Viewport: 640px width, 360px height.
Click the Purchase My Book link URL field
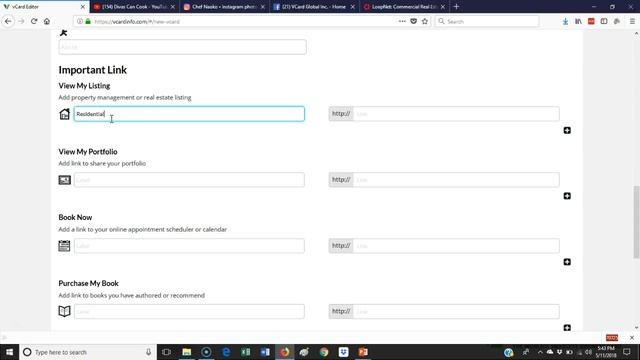click(456, 311)
